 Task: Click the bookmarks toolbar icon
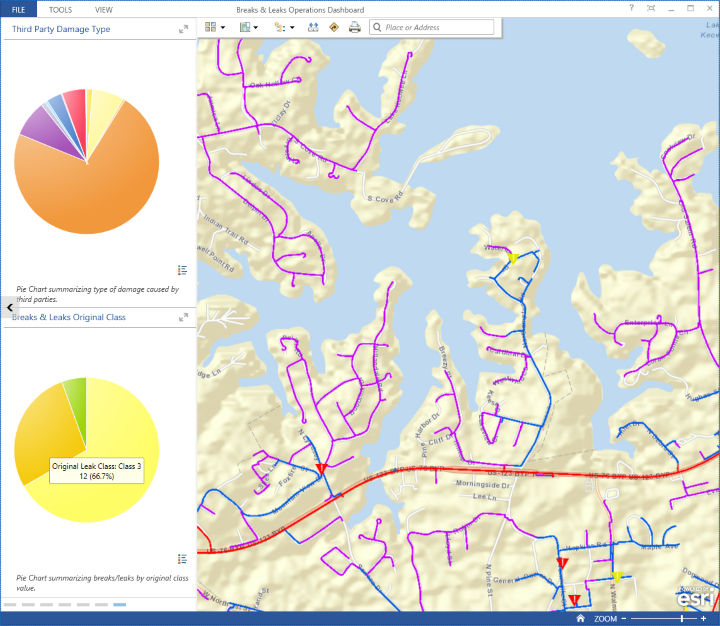point(312,27)
